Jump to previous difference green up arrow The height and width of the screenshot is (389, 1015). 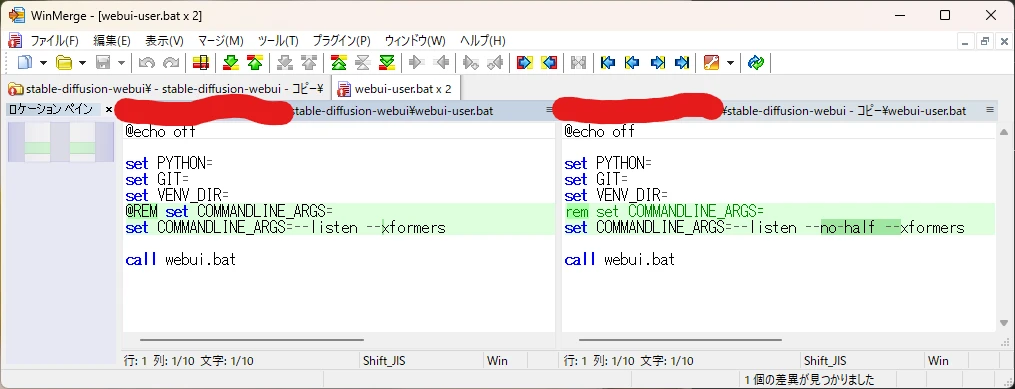[255, 63]
